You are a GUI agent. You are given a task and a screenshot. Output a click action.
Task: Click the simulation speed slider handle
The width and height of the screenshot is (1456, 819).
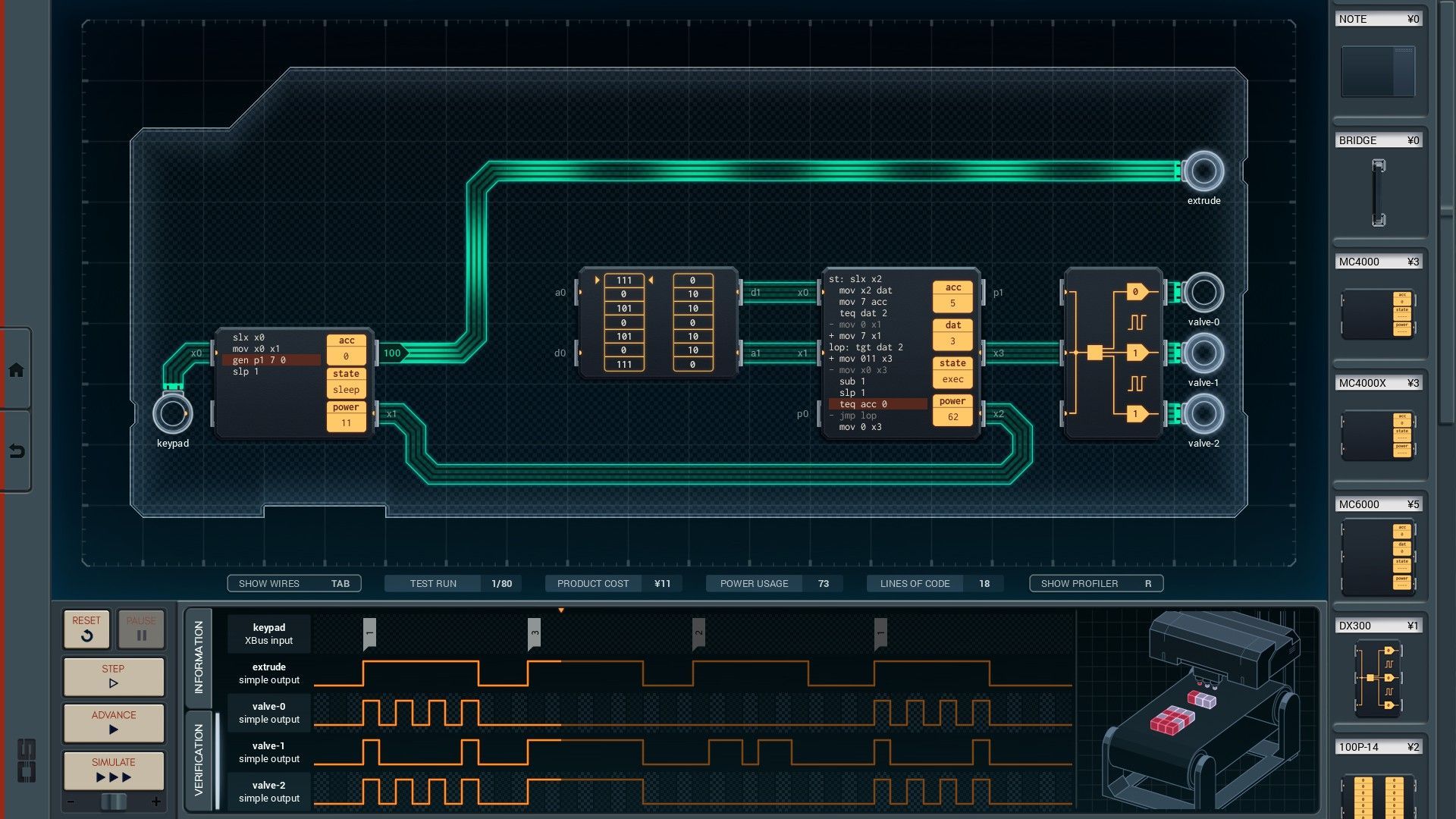(114, 802)
